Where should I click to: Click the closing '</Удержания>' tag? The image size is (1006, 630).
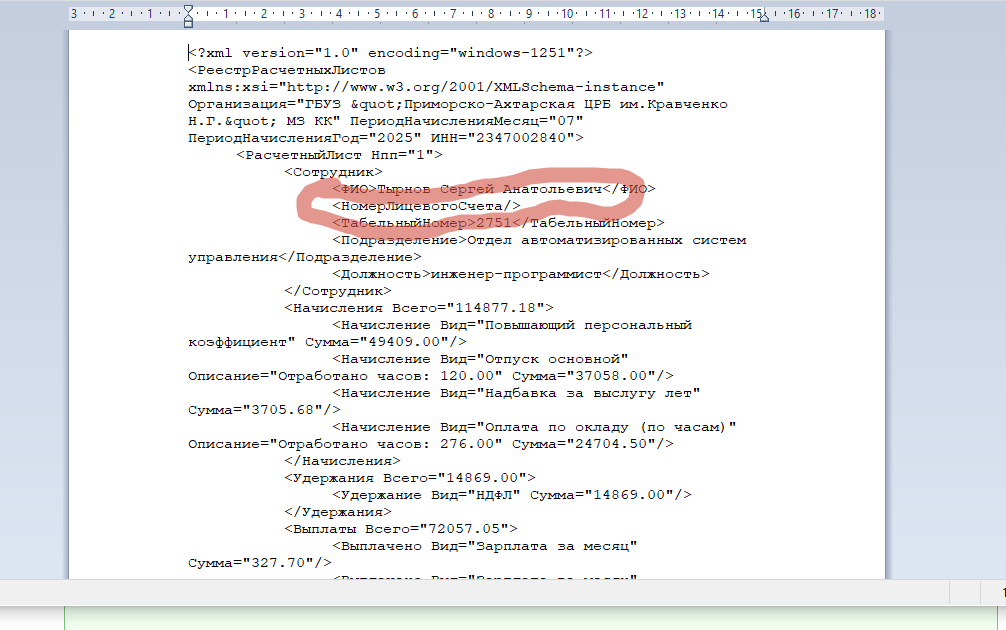[338, 512]
